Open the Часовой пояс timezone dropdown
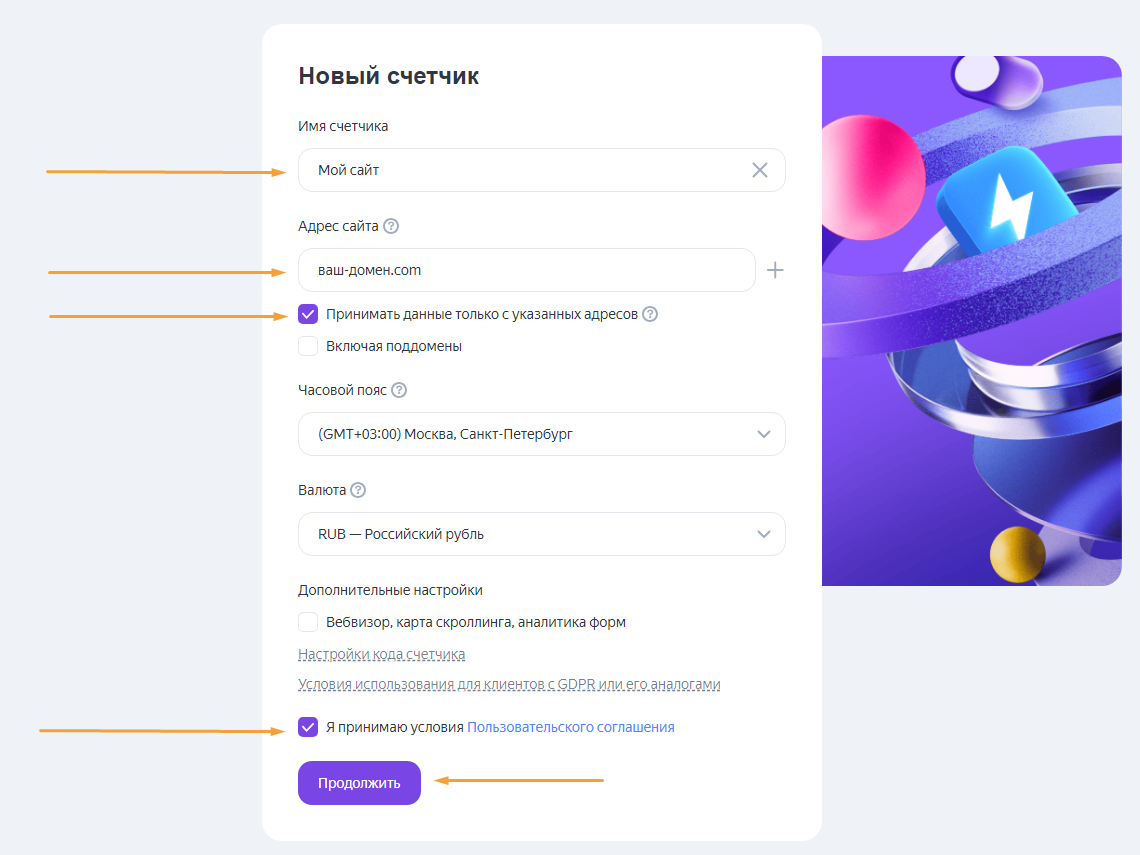The width and height of the screenshot is (1140, 855). [541, 434]
